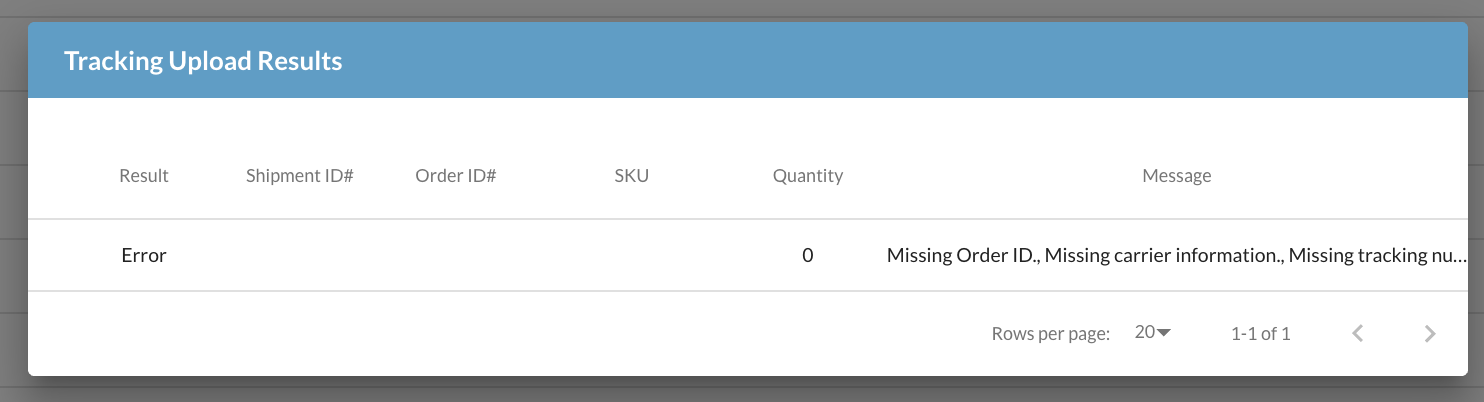Go to the previous results page
The height and width of the screenshot is (402, 1484).
coord(1357,334)
